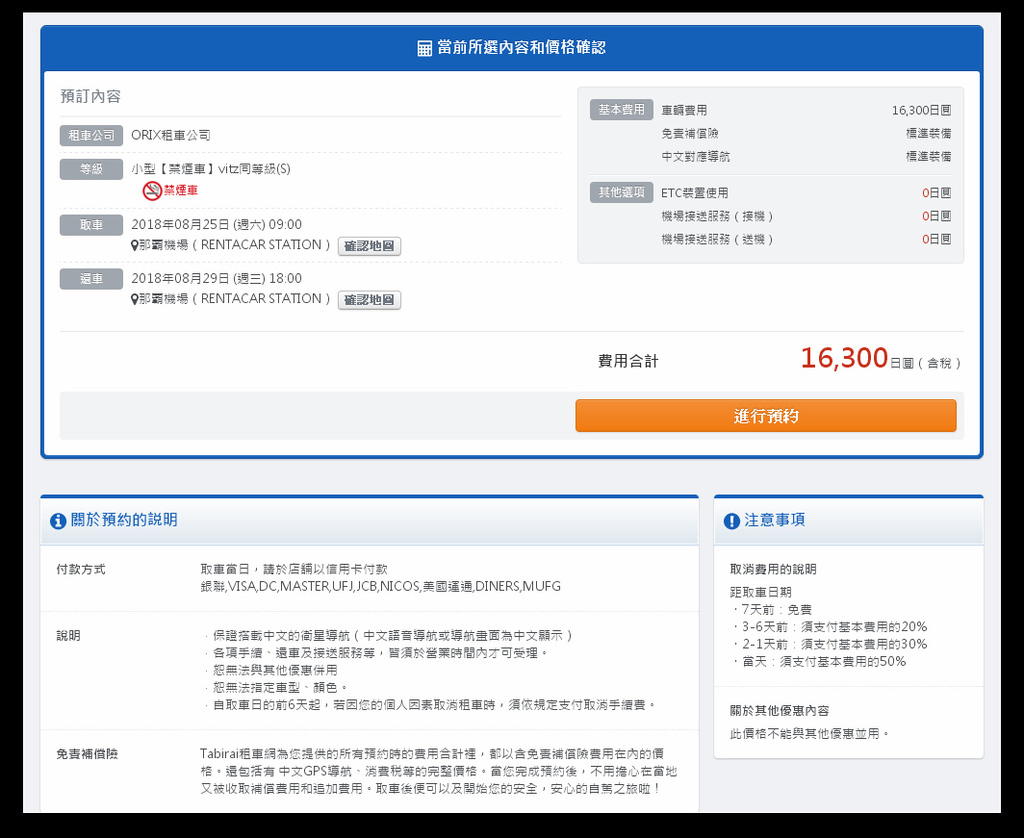Click the red 16,300 total price
This screenshot has height=838, width=1024.
pyautogui.click(x=844, y=358)
